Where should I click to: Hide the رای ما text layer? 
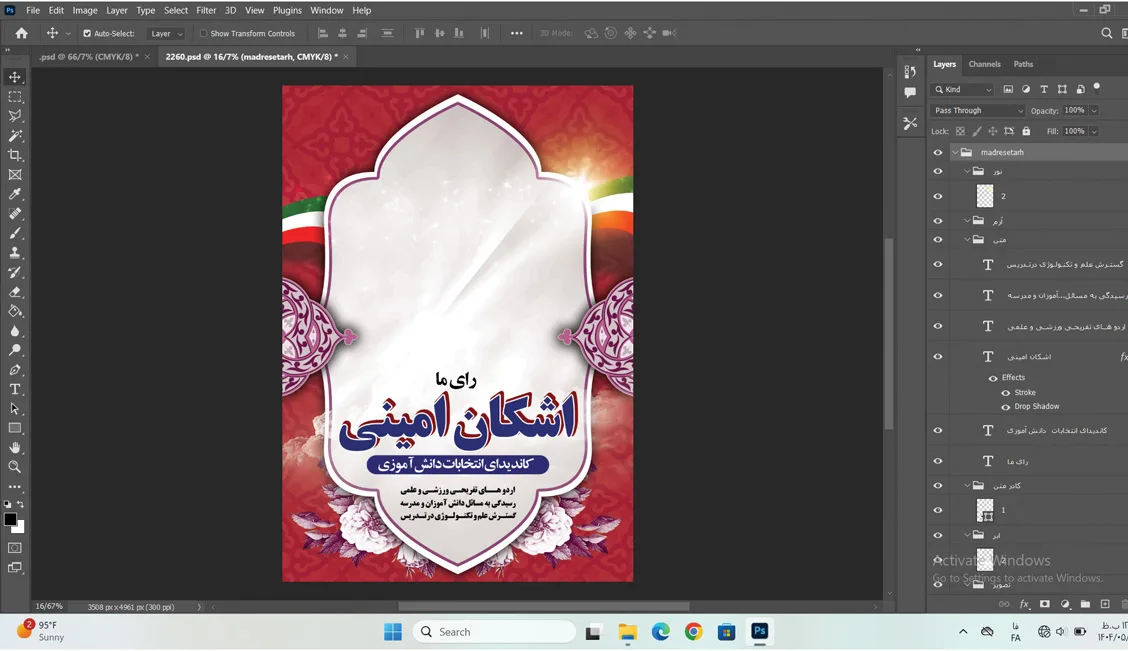pyautogui.click(x=937, y=461)
